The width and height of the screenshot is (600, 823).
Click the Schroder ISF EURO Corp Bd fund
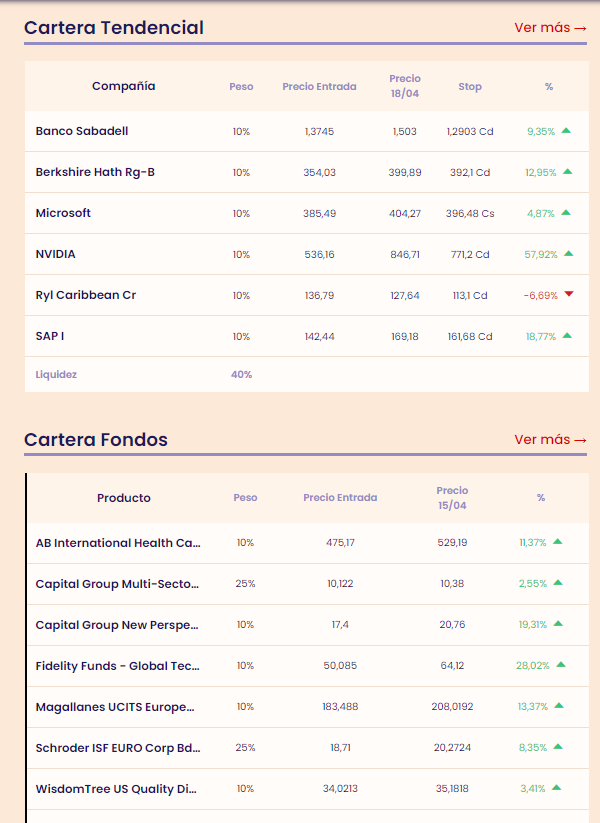[x=118, y=747]
